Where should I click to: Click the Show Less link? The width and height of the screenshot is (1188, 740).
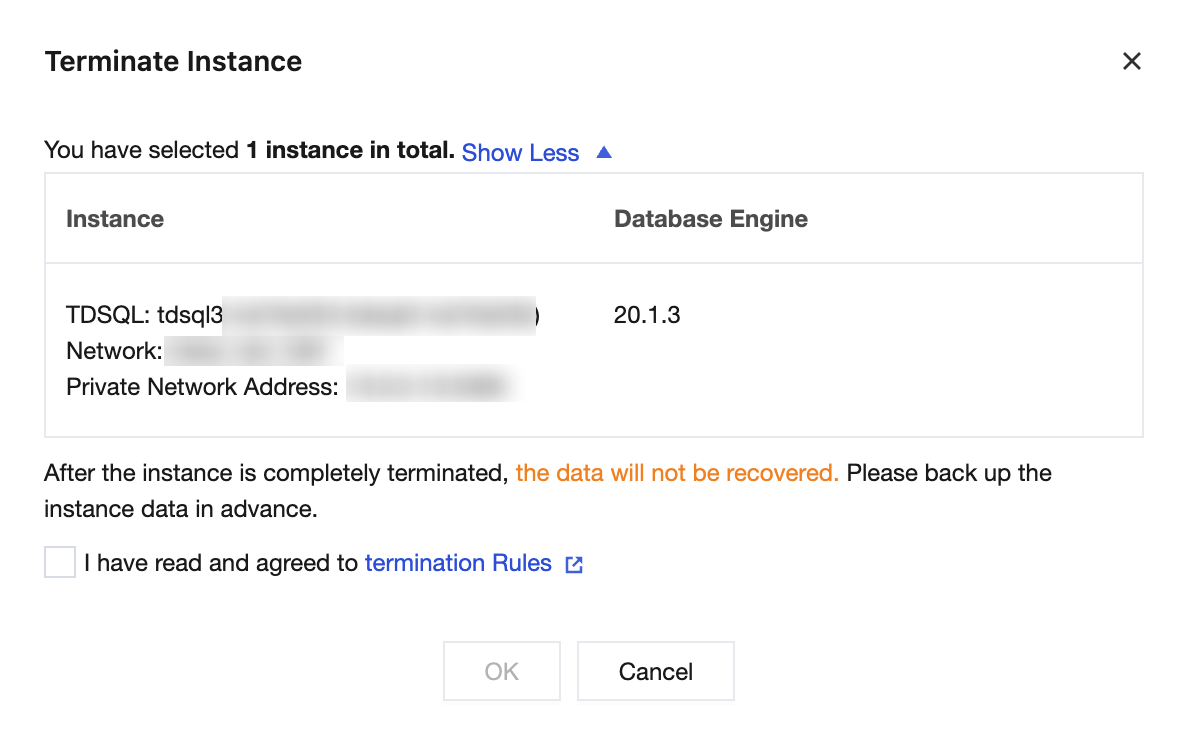click(x=520, y=153)
